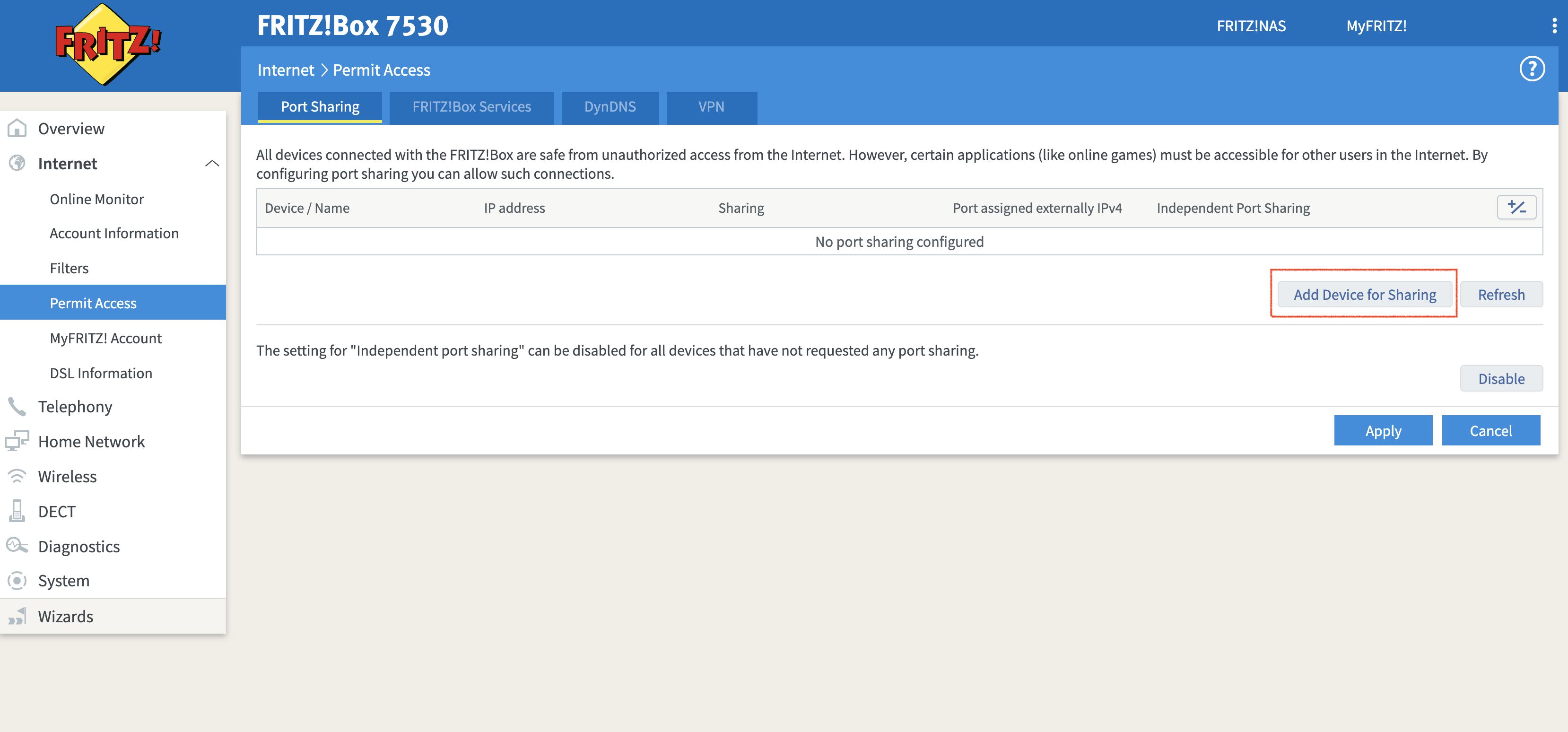Click the FRITZ! logo
Image resolution: width=1568 pixels, height=732 pixels.
click(107, 44)
